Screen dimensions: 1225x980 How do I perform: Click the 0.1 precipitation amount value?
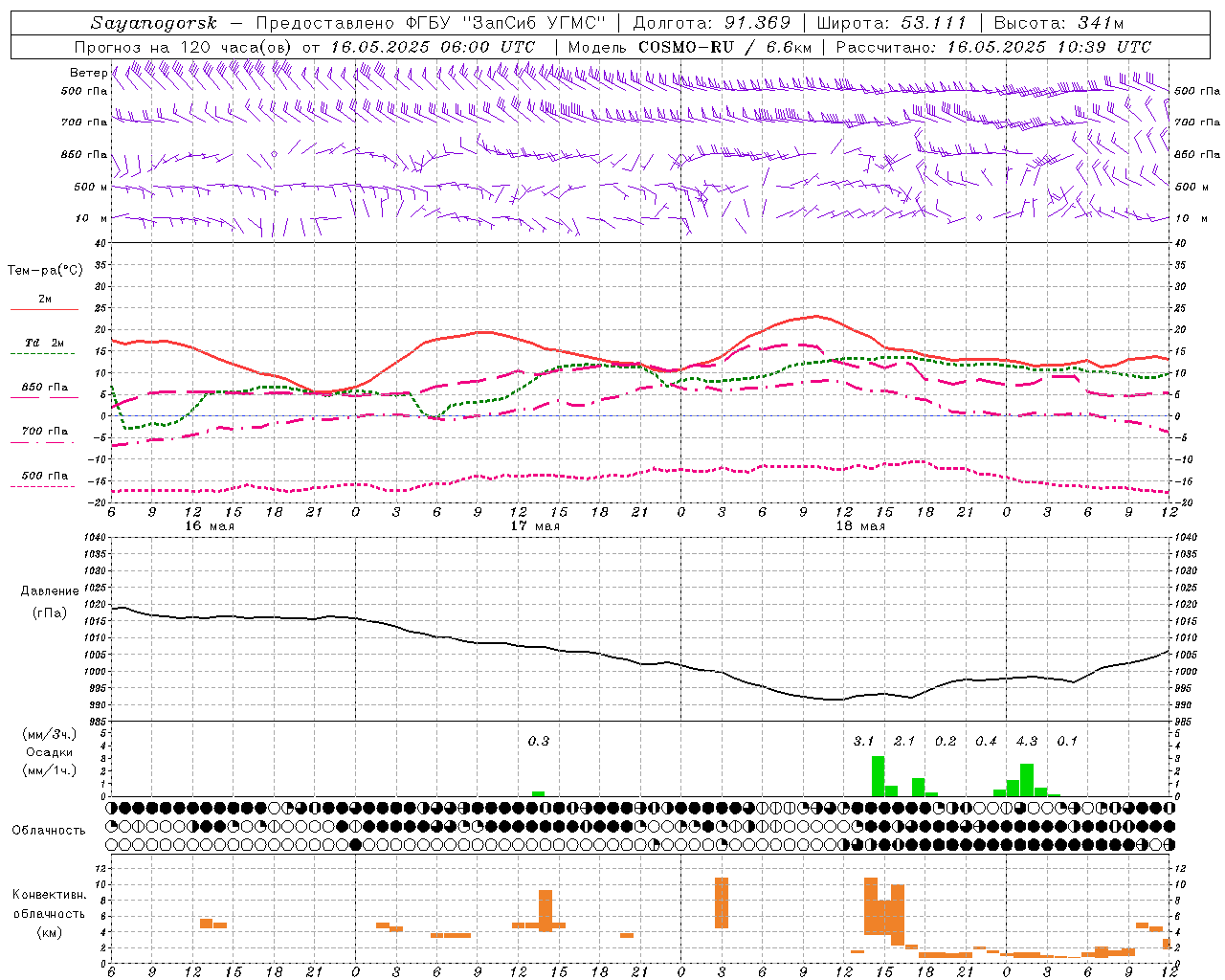[x=1067, y=741]
